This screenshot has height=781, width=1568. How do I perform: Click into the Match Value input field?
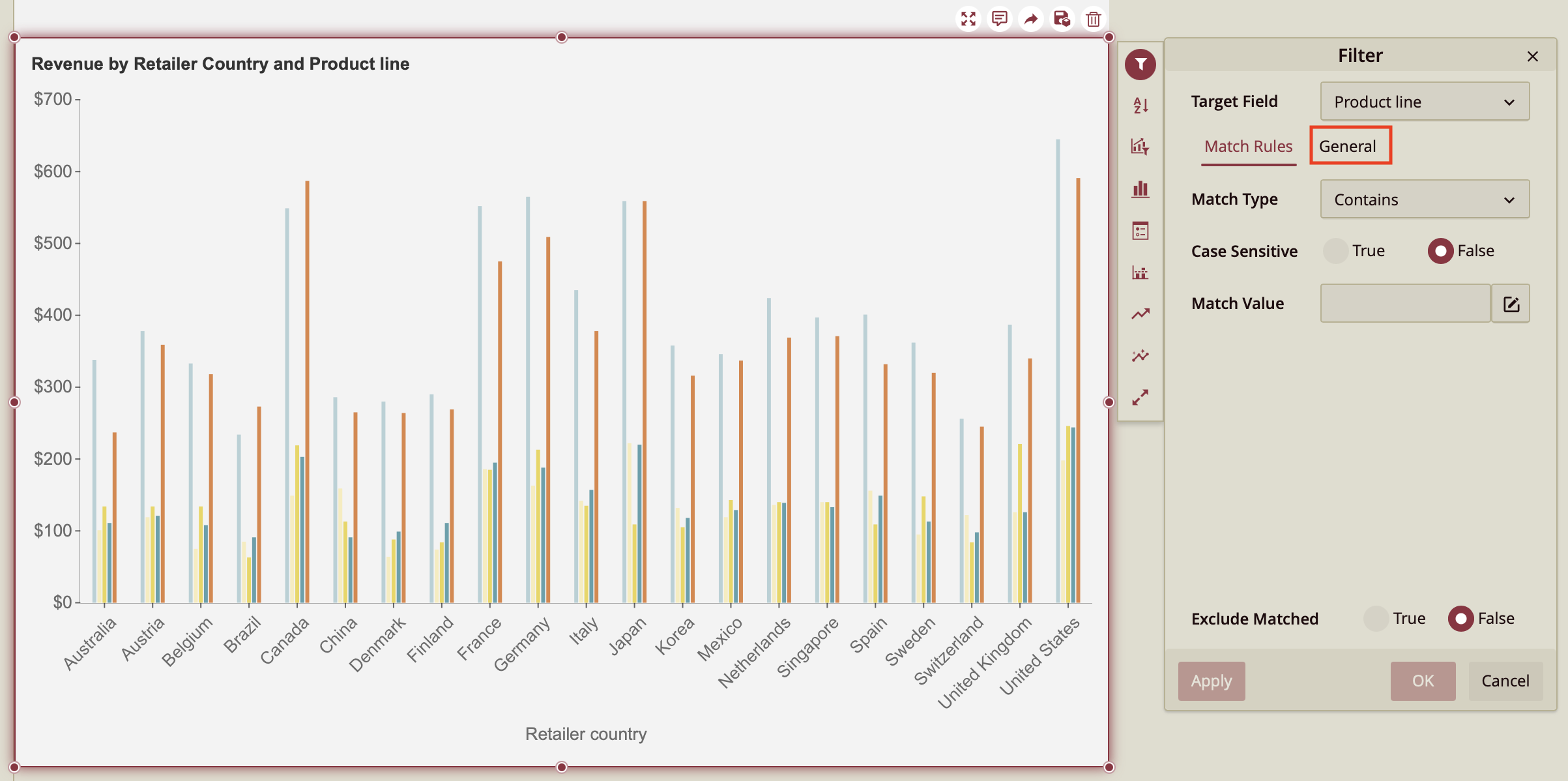tap(1405, 304)
